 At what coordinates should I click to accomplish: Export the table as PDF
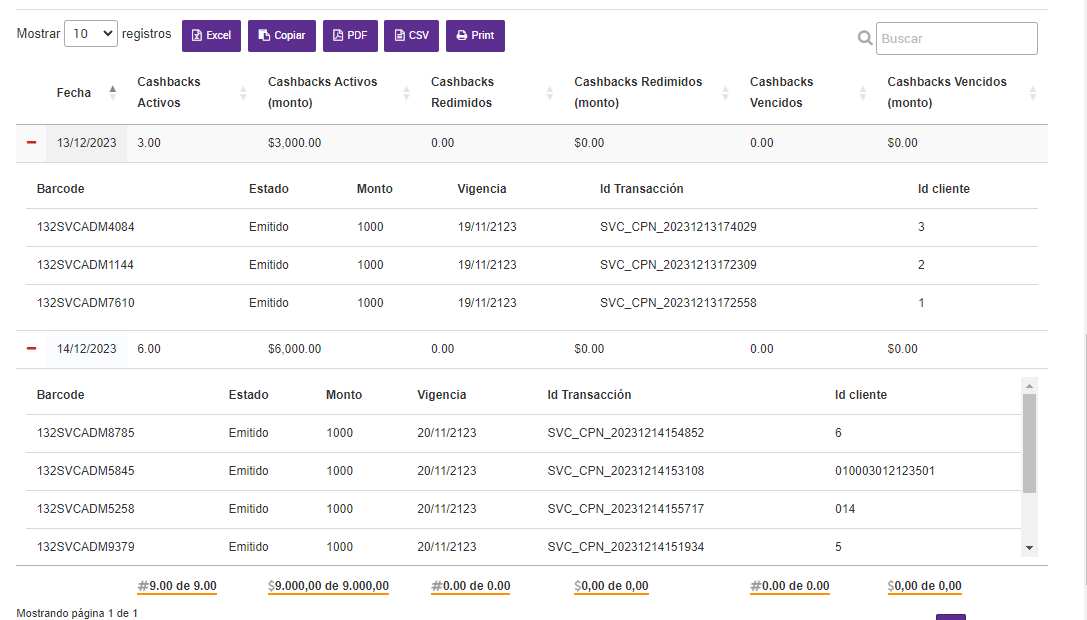(350, 36)
